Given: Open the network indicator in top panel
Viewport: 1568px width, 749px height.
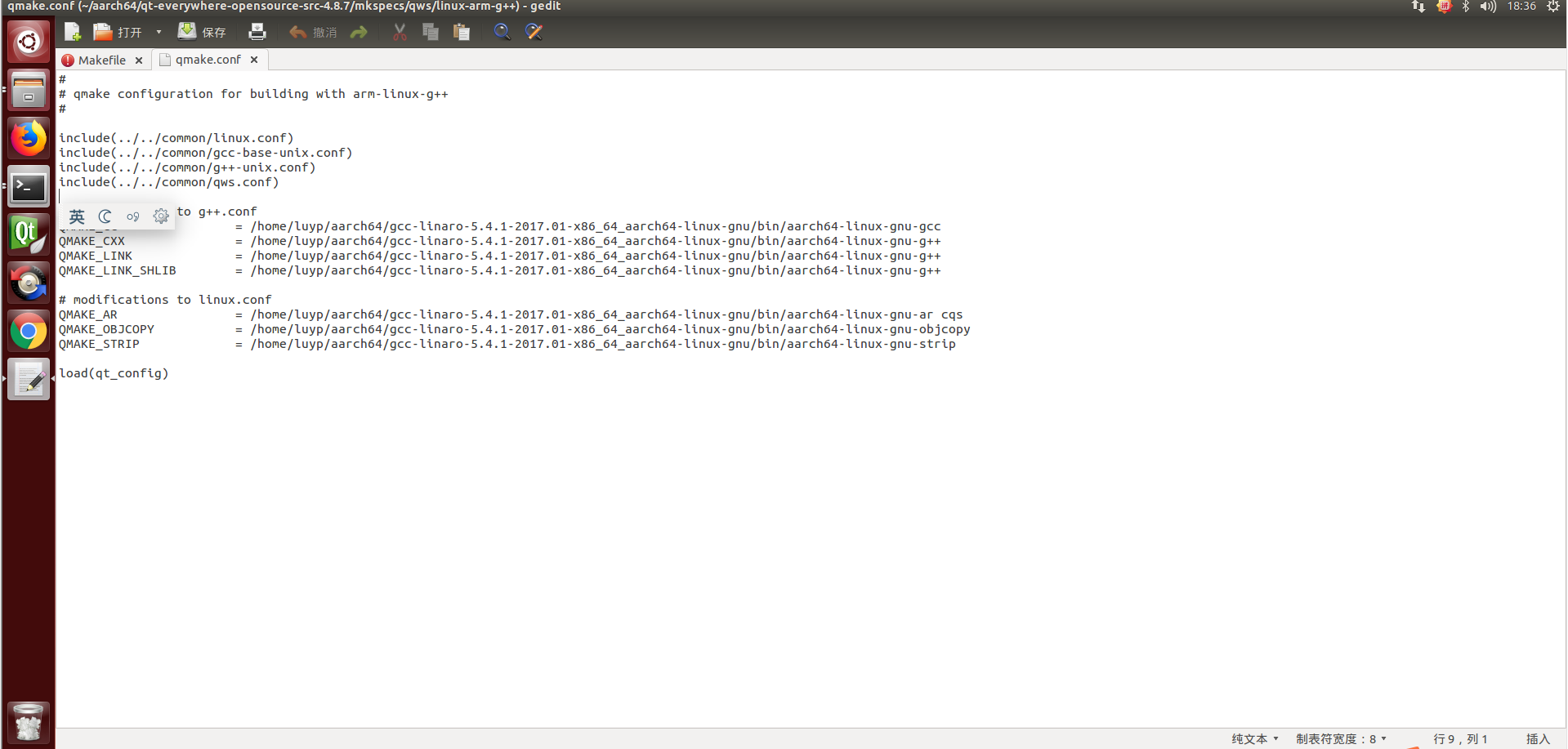Looking at the screenshot, I should (x=1418, y=7).
